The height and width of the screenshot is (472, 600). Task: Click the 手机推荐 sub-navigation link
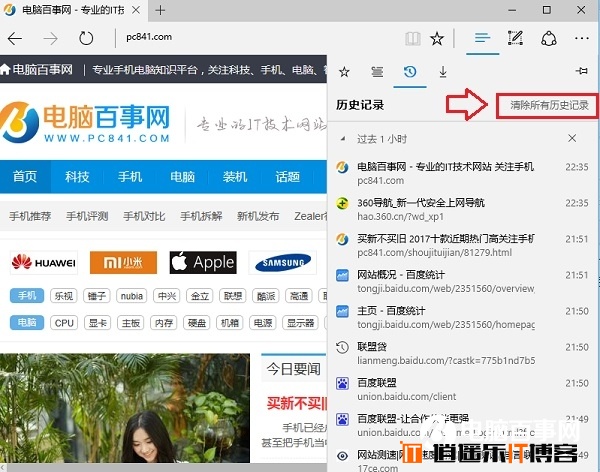30,216
